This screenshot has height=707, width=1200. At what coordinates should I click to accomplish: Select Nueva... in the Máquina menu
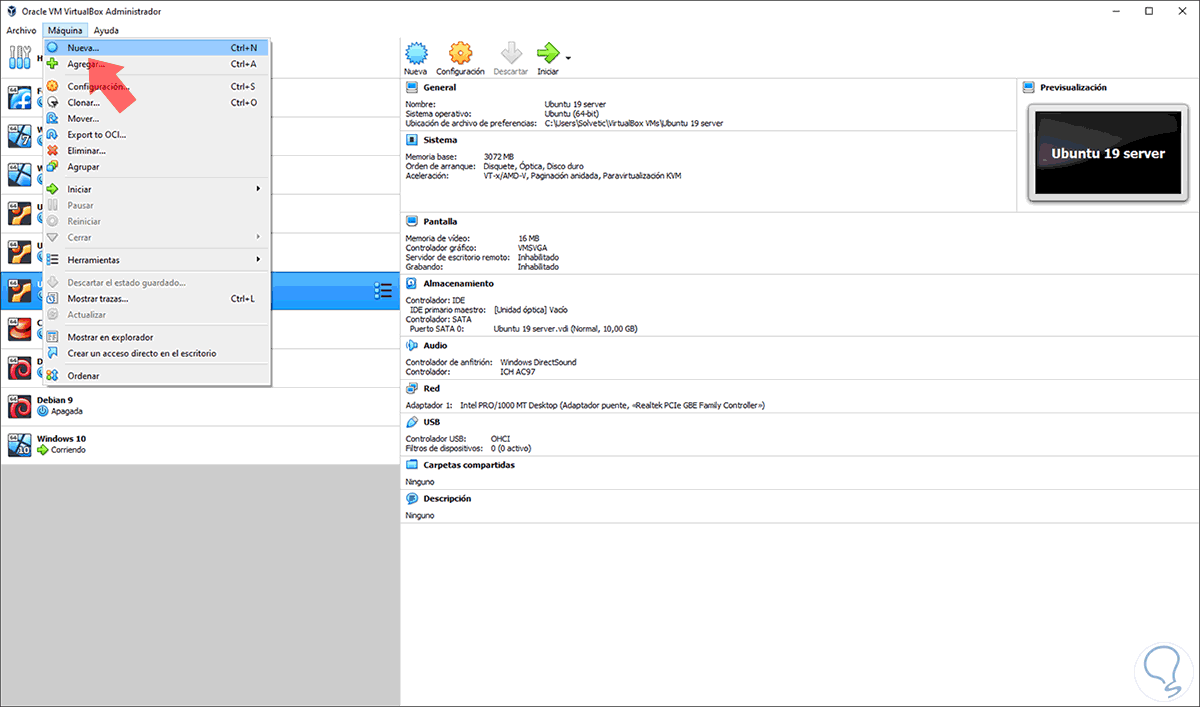pos(157,47)
